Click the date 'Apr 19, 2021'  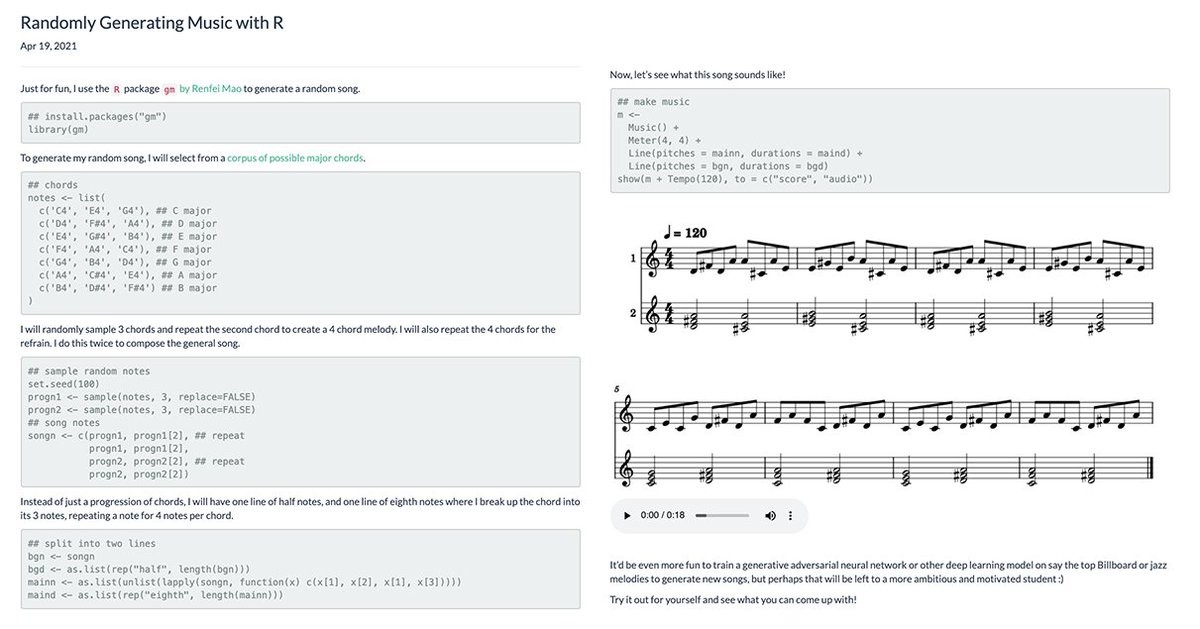coord(48,46)
